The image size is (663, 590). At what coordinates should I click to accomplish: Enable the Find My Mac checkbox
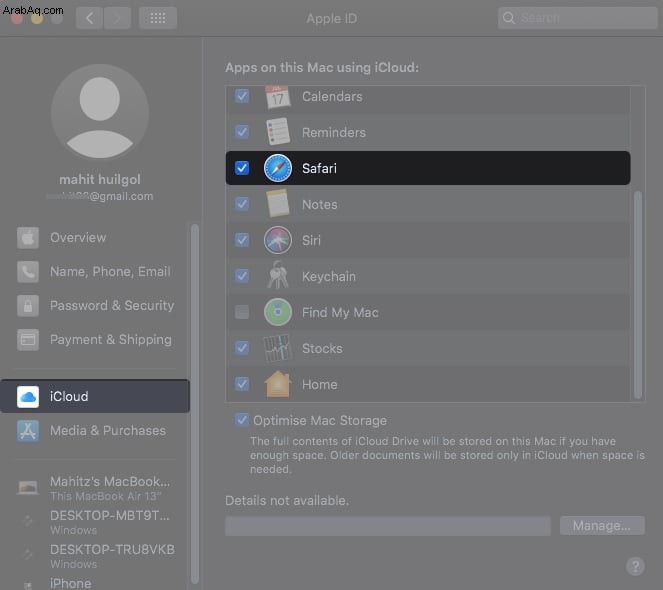(x=242, y=312)
